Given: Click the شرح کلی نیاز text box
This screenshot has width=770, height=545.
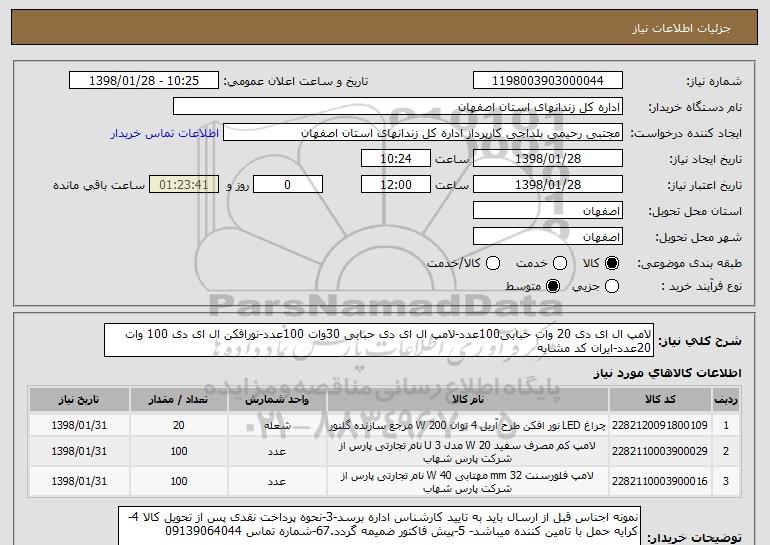Looking at the screenshot, I should (x=379, y=340).
